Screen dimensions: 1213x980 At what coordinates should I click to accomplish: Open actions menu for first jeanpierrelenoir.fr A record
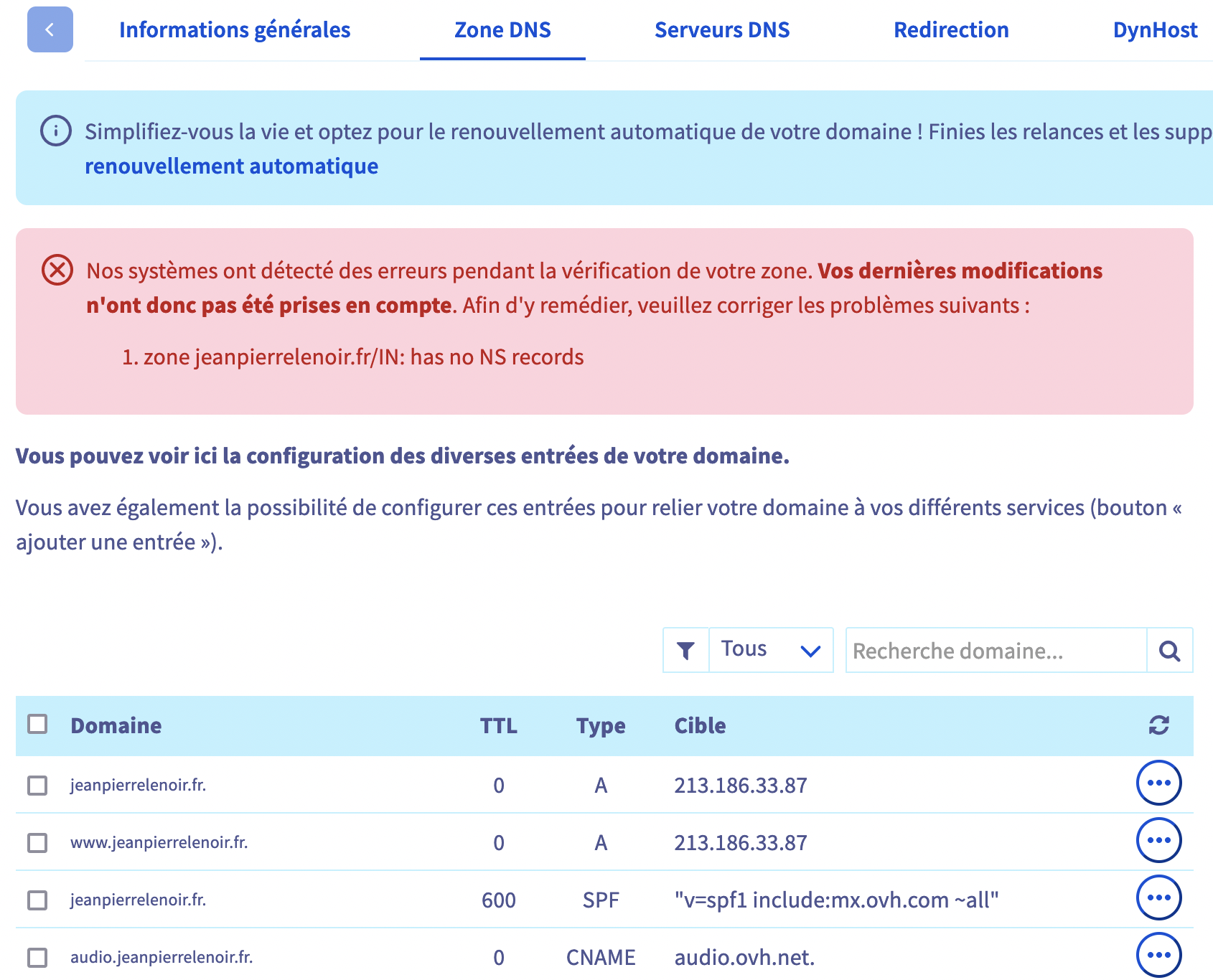pos(1158,783)
